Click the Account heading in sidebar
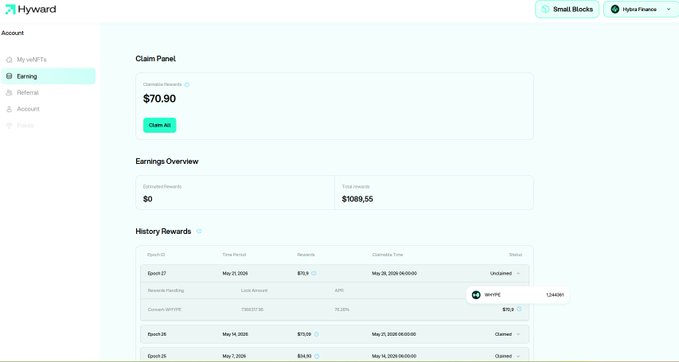Image resolution: width=679 pixels, height=362 pixels. (x=13, y=33)
